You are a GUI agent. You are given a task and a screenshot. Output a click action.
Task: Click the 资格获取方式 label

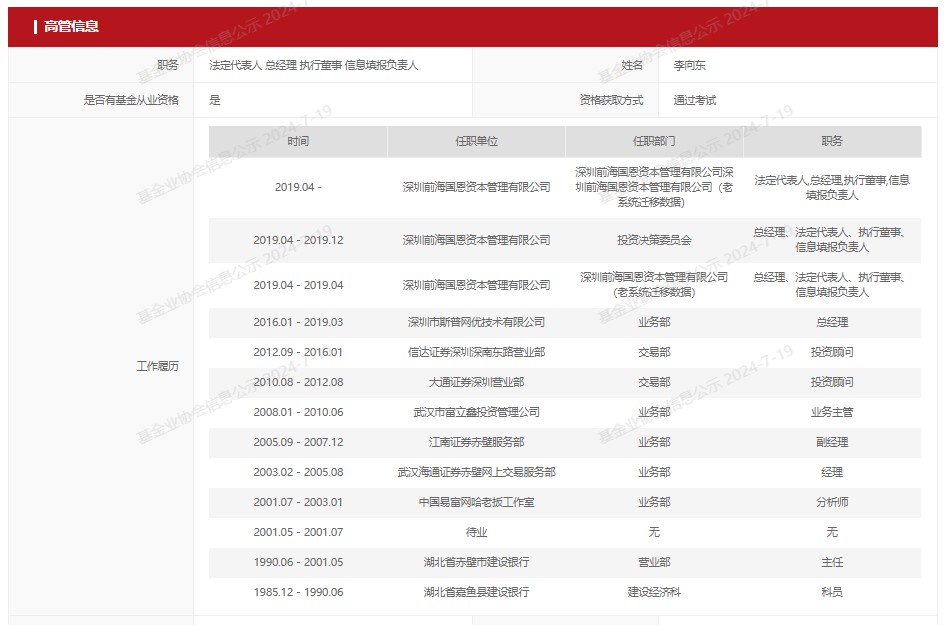pos(611,100)
